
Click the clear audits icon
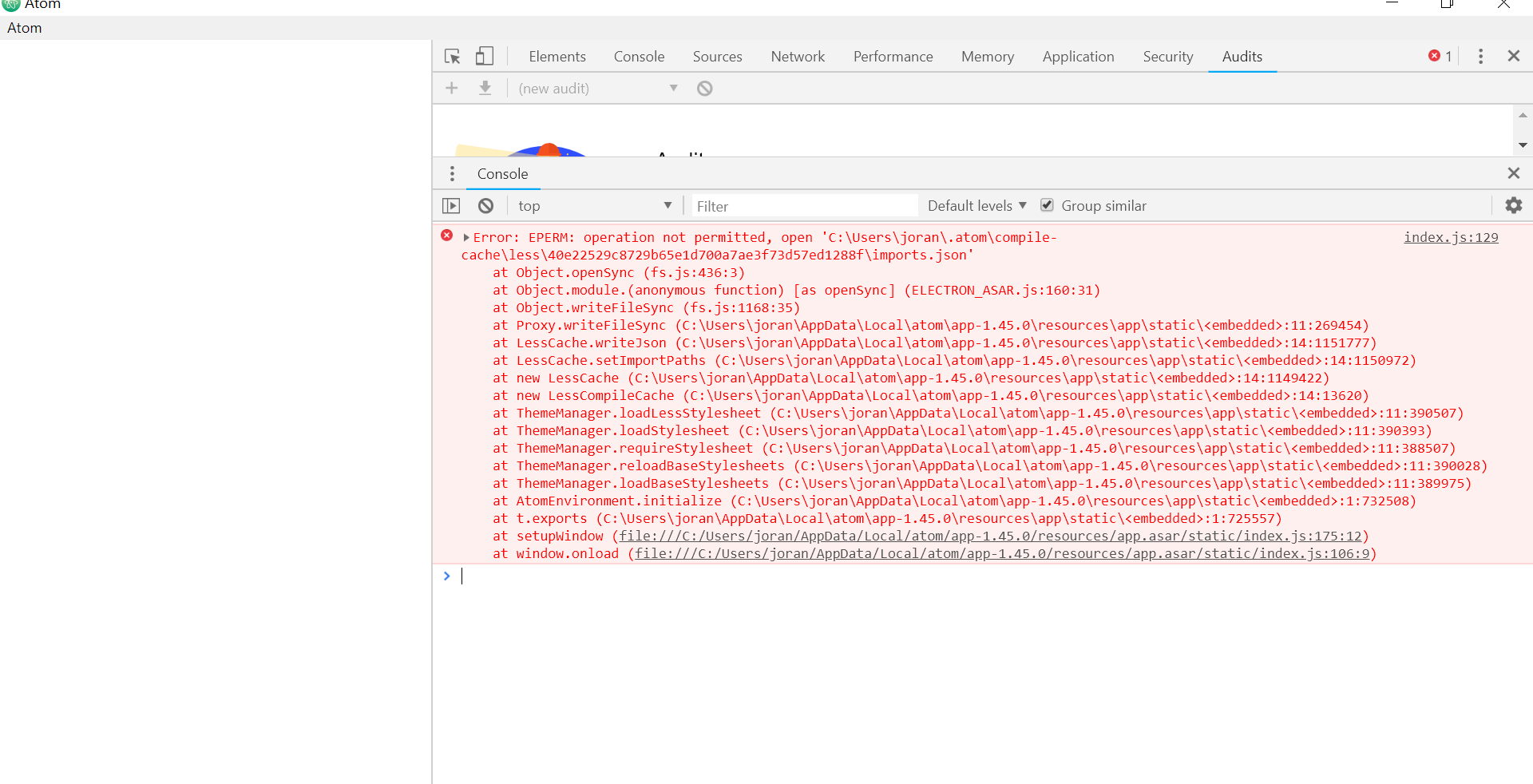click(x=704, y=89)
